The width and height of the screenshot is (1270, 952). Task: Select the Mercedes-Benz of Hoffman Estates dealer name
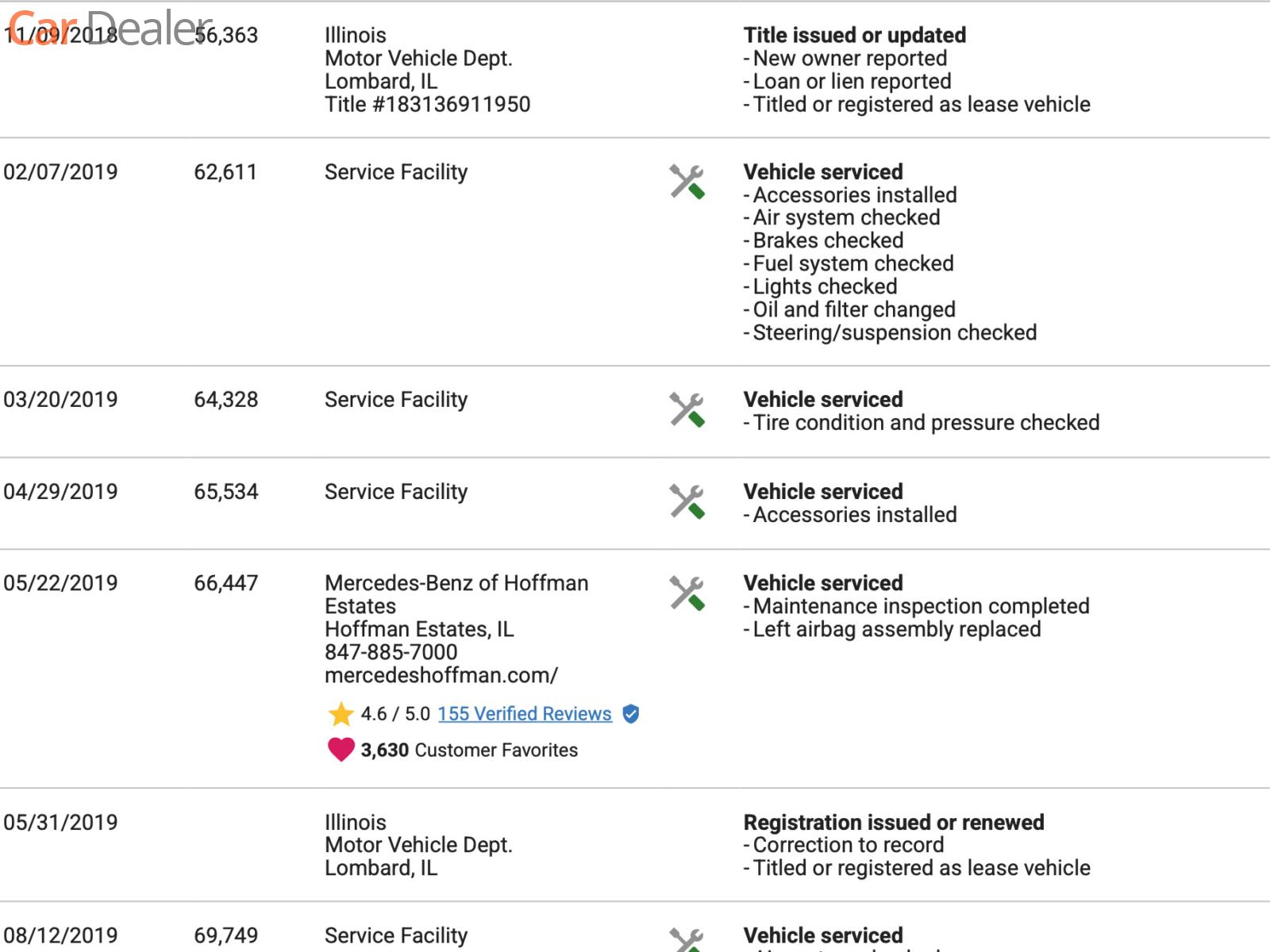click(x=456, y=594)
